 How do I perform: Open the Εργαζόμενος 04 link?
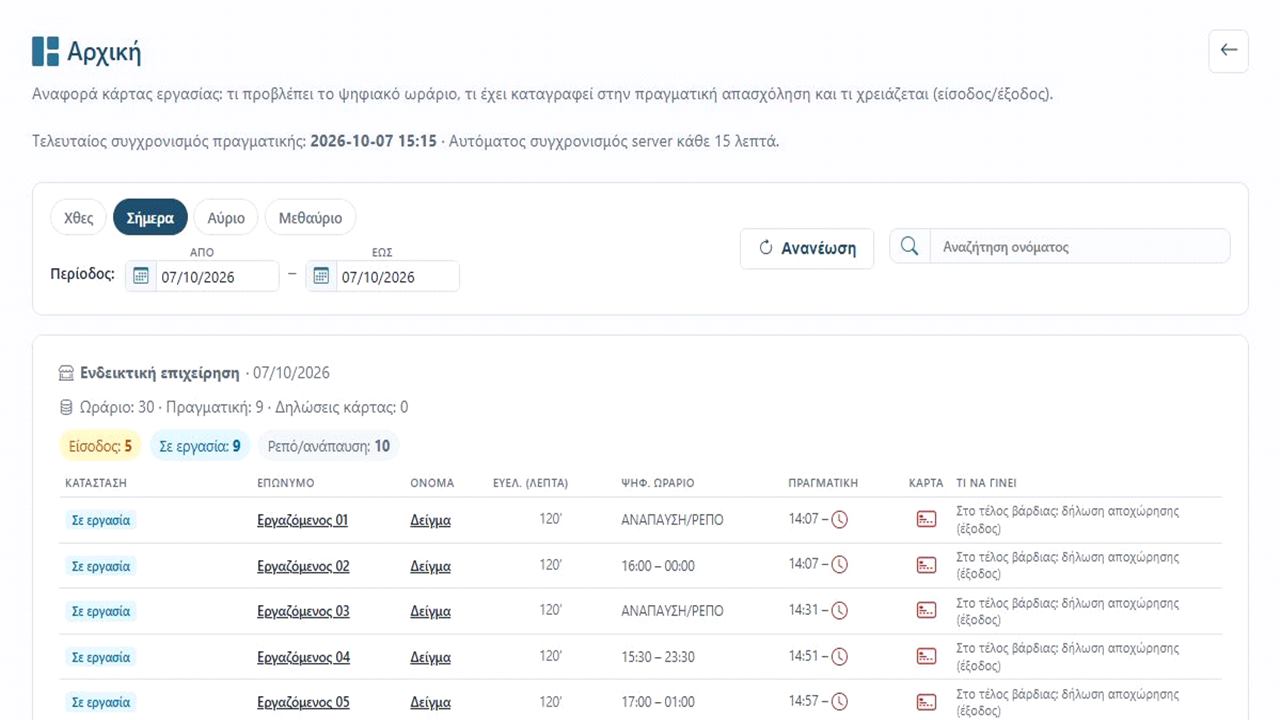click(x=304, y=657)
